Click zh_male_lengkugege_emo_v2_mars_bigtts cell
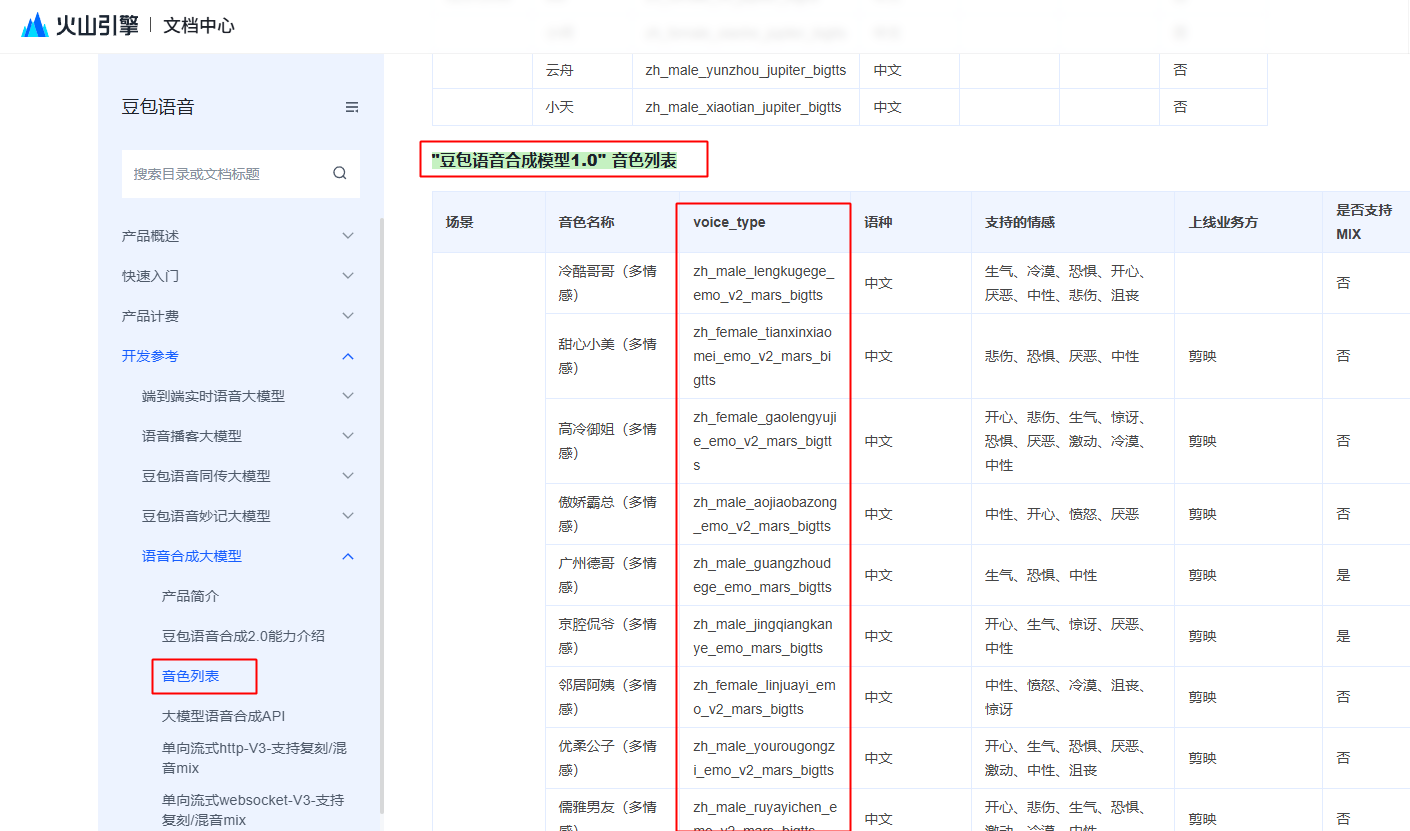 click(763, 283)
